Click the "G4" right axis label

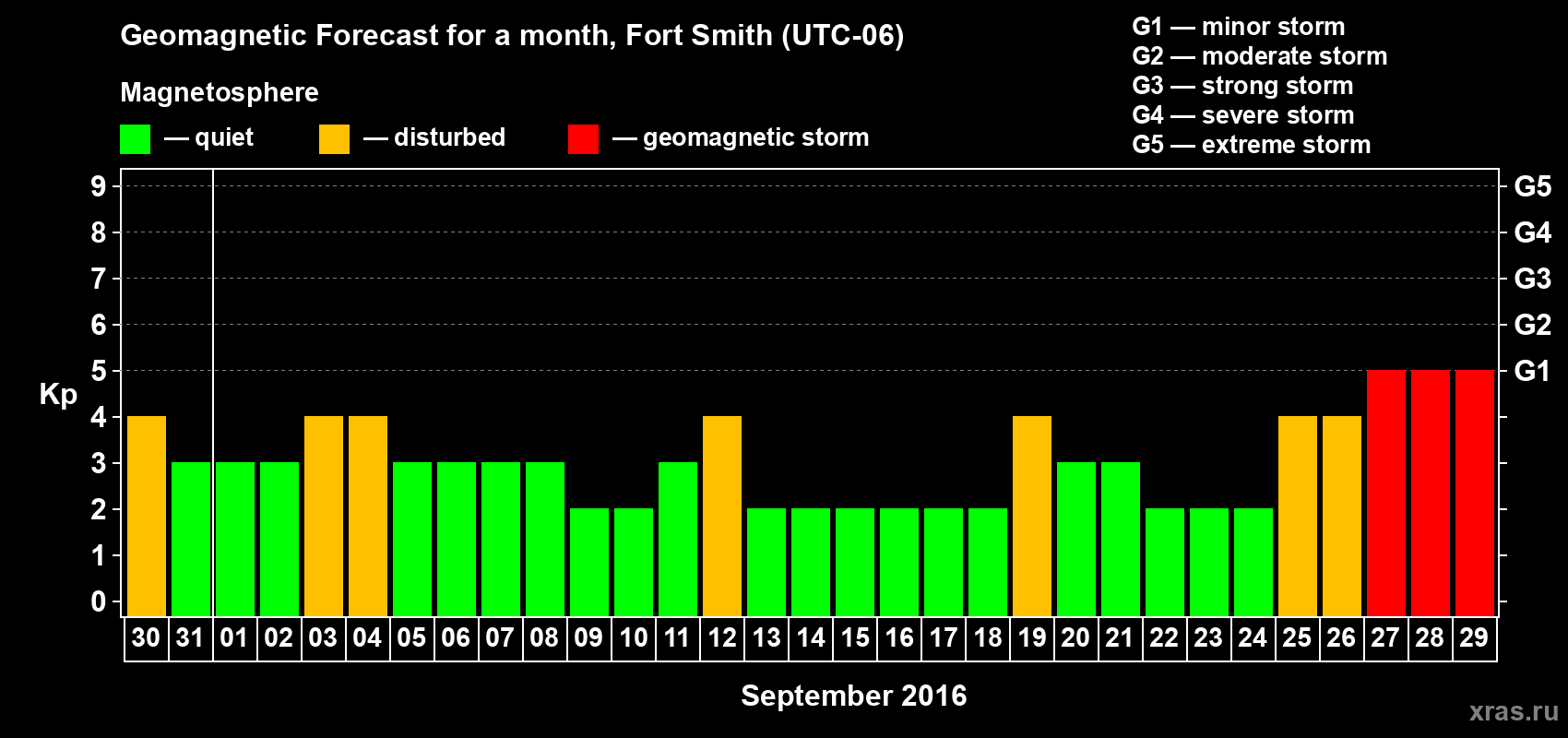[x=1533, y=232]
